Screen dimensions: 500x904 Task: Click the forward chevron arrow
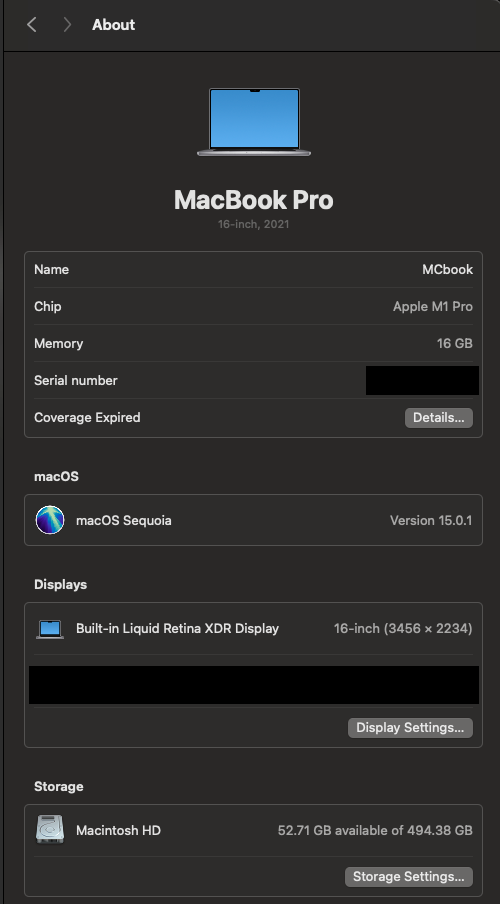[x=67, y=24]
